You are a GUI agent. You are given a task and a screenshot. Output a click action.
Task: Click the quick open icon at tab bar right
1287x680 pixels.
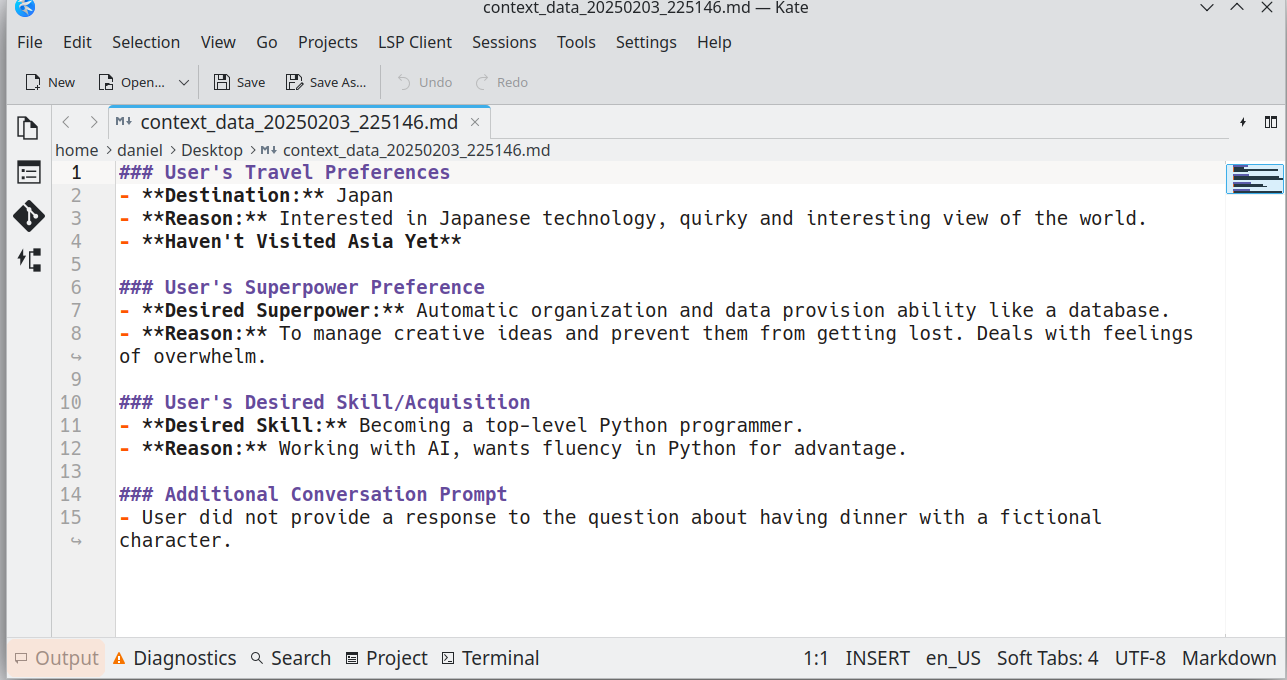click(1243, 122)
